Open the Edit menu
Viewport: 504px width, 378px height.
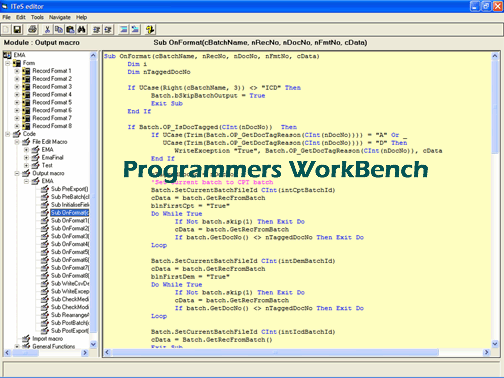[x=21, y=17]
